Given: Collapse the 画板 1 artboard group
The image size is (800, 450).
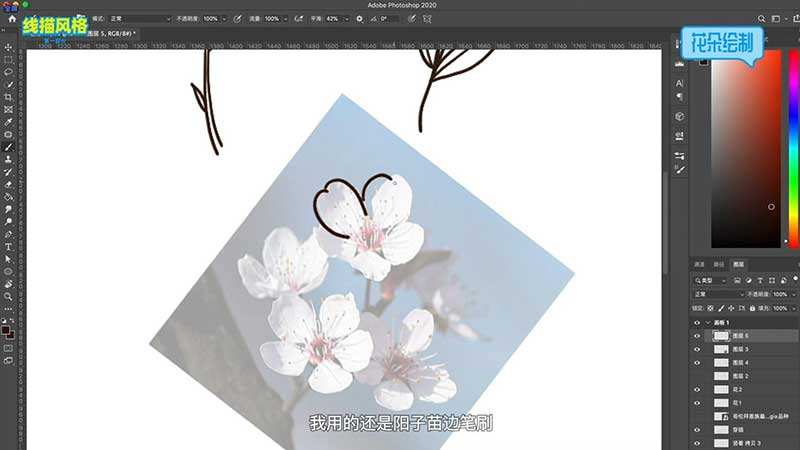Looking at the screenshot, I should pyautogui.click(x=707, y=323).
